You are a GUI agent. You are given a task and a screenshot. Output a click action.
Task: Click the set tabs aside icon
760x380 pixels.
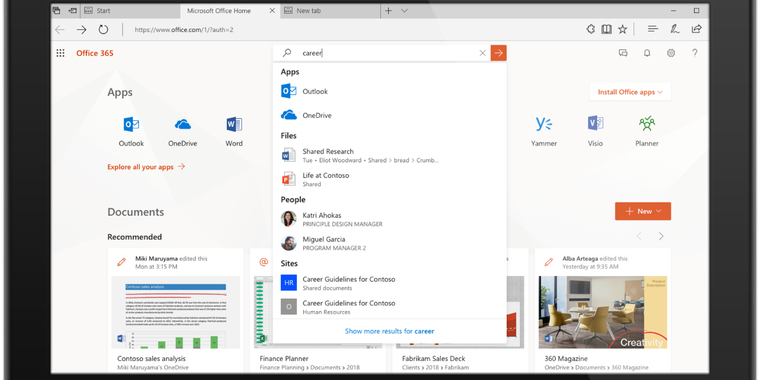tap(72, 10)
